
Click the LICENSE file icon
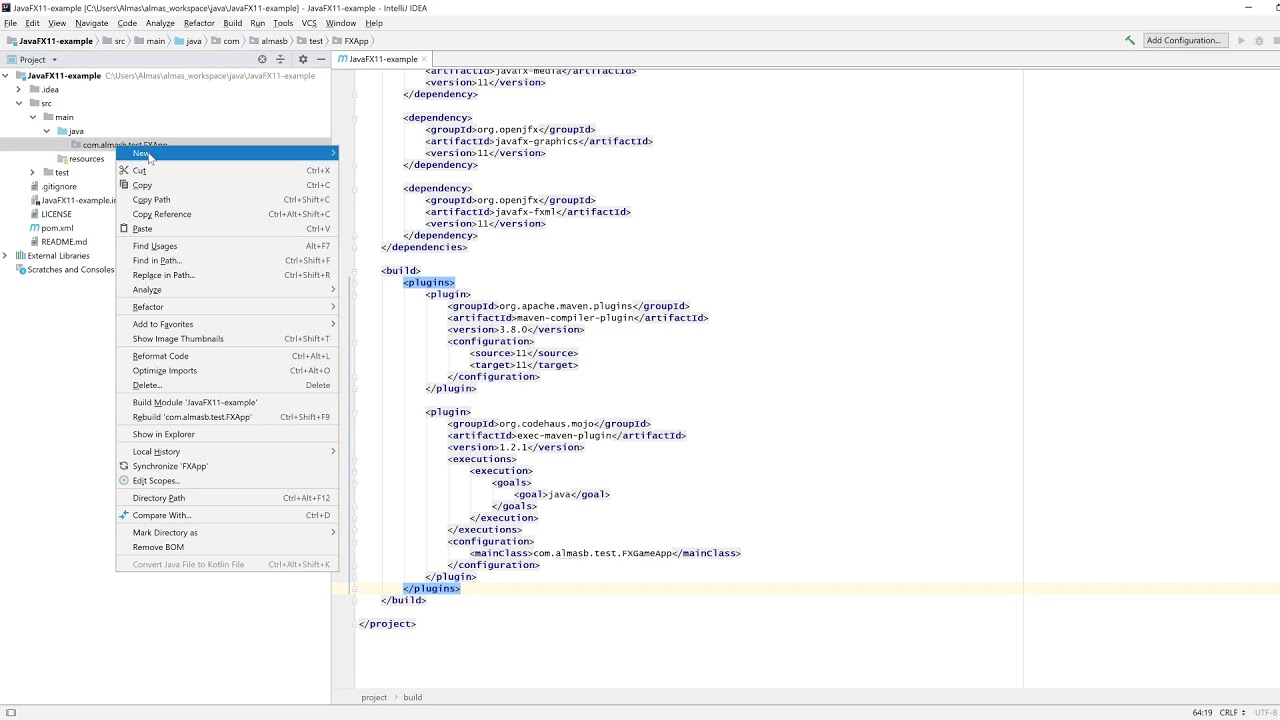point(34,214)
